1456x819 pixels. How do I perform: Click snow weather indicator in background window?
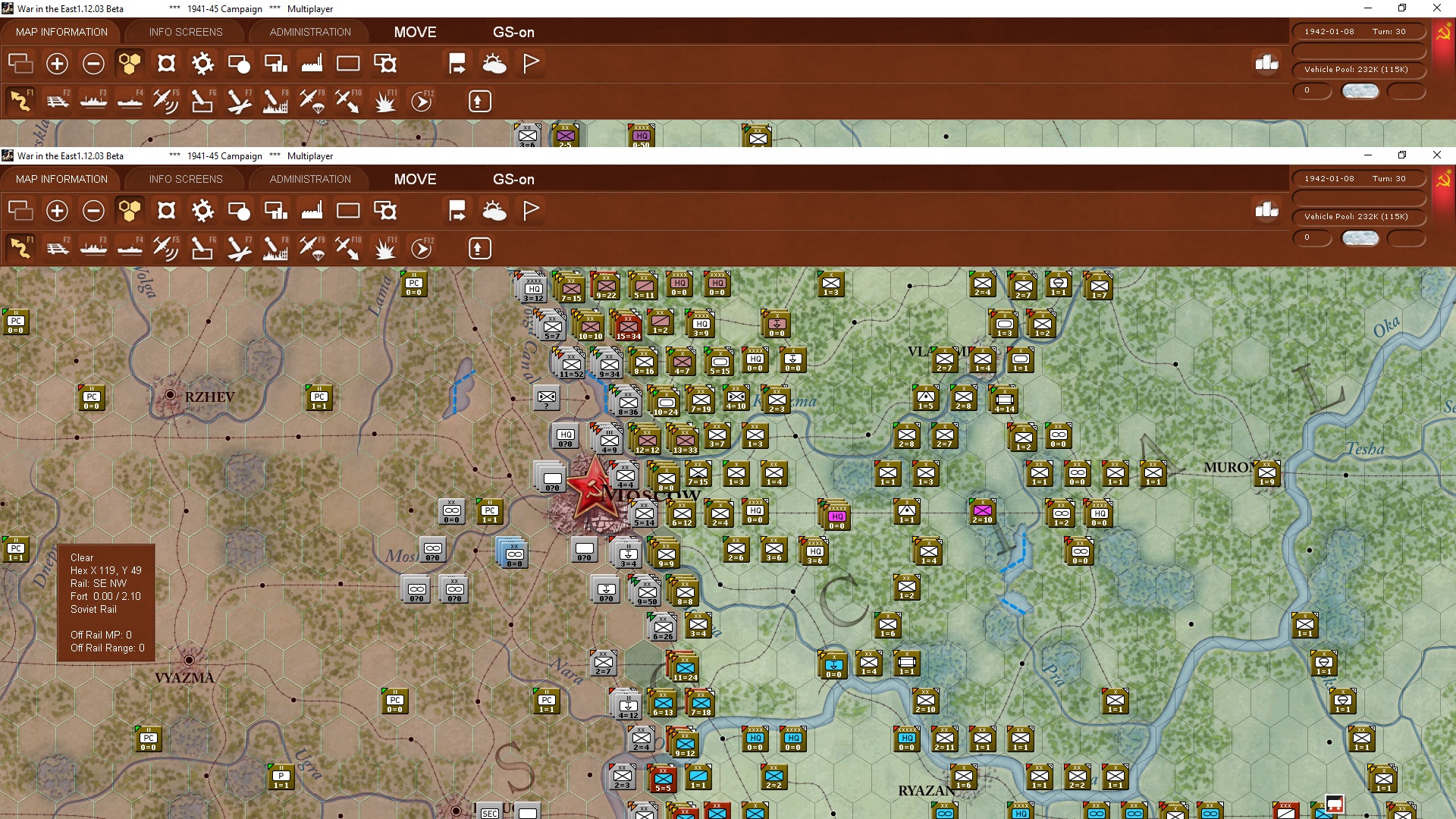1360,91
